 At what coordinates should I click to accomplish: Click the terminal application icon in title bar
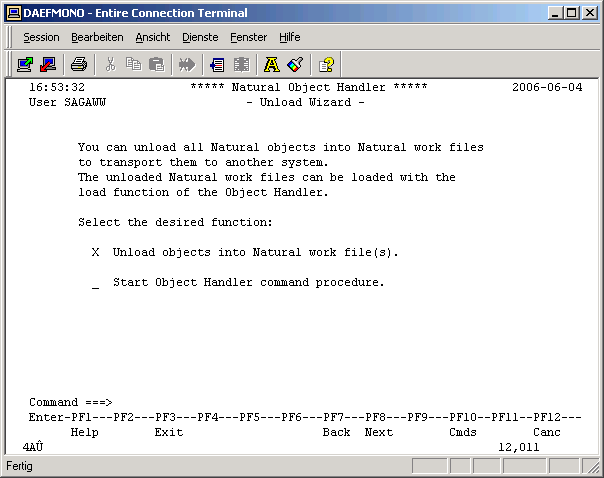pos(14,13)
